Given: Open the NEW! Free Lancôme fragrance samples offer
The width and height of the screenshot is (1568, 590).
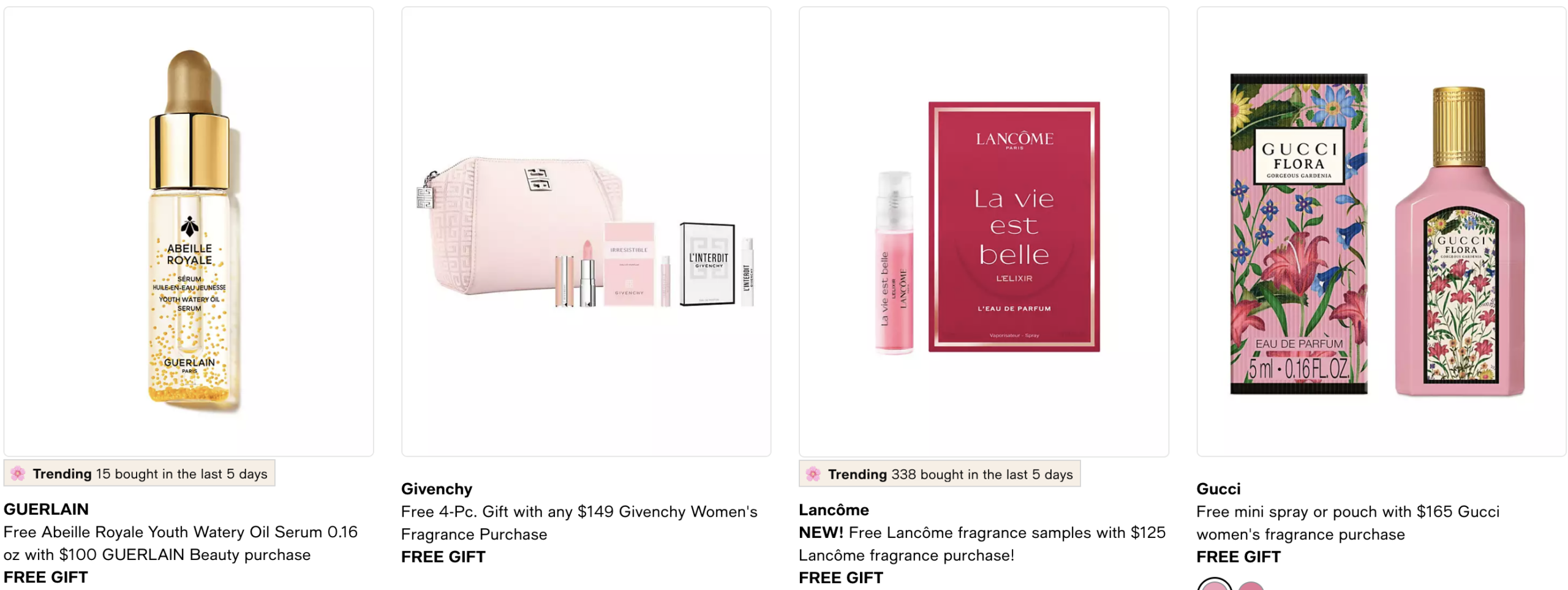Looking at the screenshot, I should [x=982, y=543].
